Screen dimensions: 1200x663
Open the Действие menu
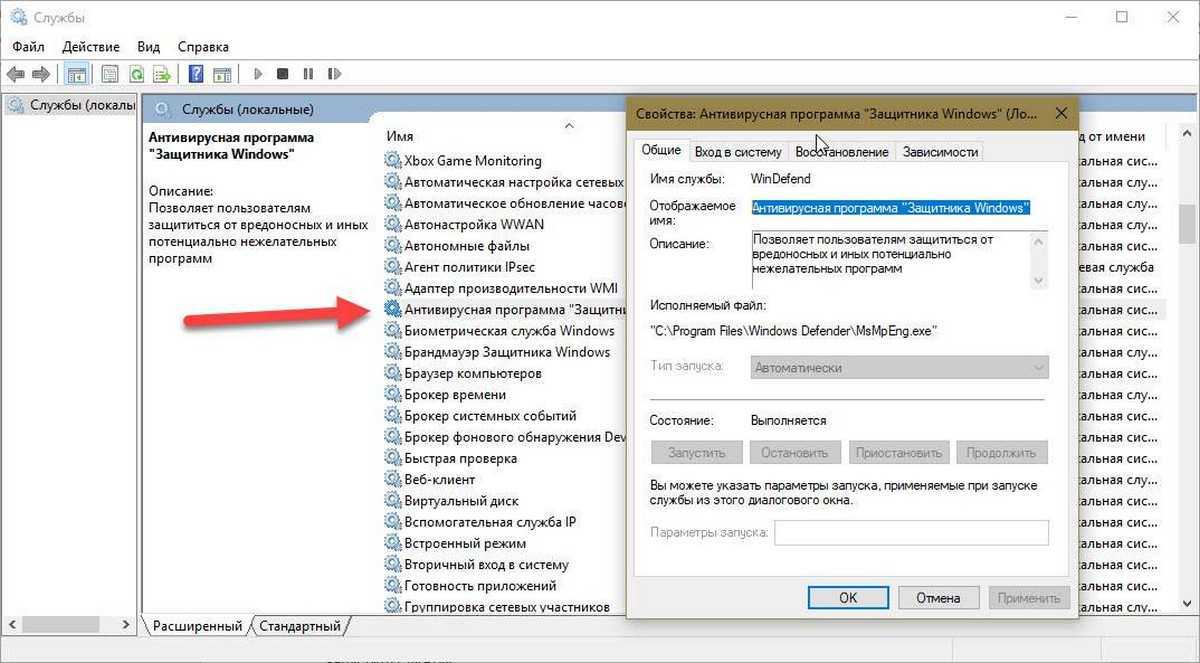[x=90, y=47]
